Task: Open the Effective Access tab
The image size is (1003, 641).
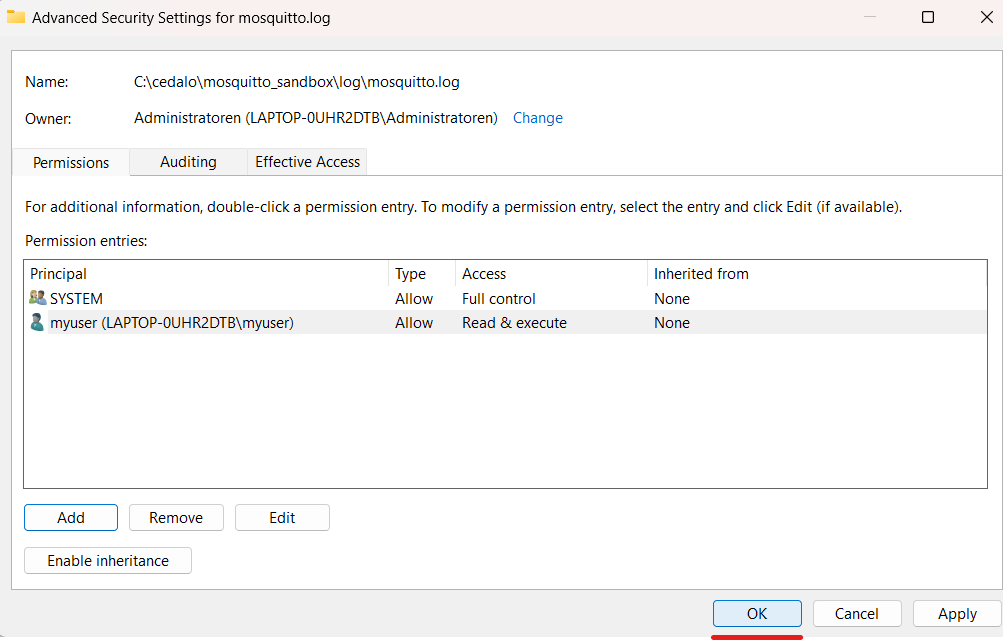Action: [306, 162]
